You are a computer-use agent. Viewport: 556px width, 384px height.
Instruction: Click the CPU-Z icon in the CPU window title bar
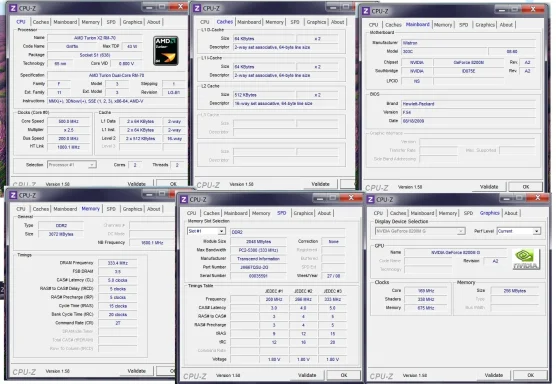pyautogui.click(x=13, y=8)
